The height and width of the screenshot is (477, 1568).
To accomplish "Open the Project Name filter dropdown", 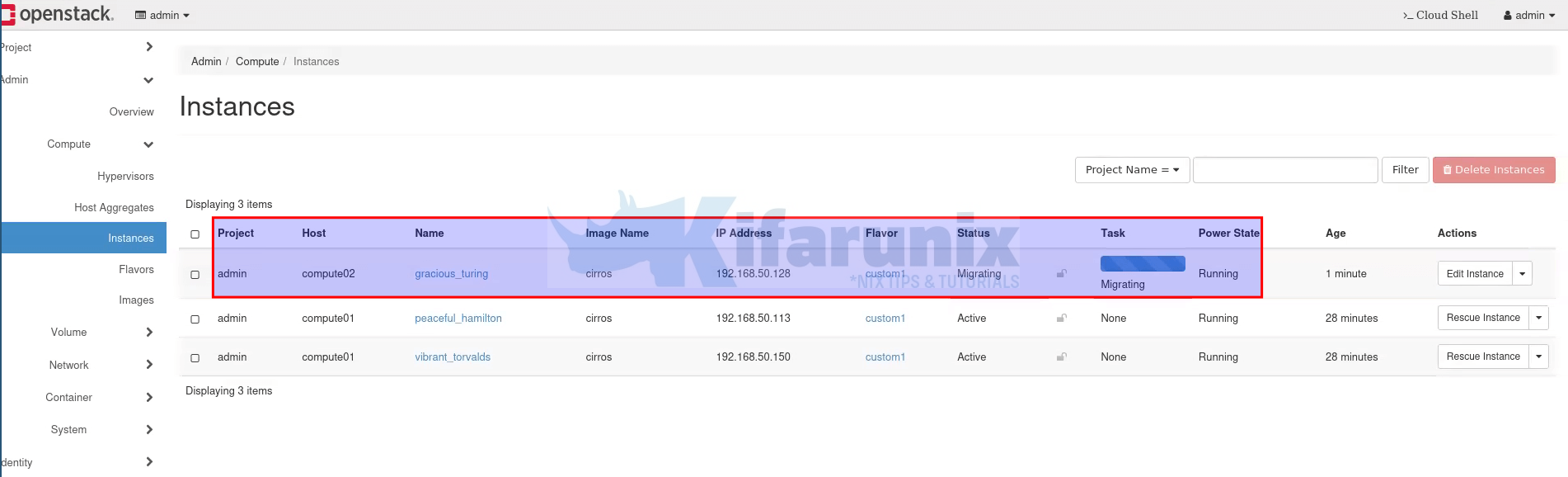I will (1132, 170).
